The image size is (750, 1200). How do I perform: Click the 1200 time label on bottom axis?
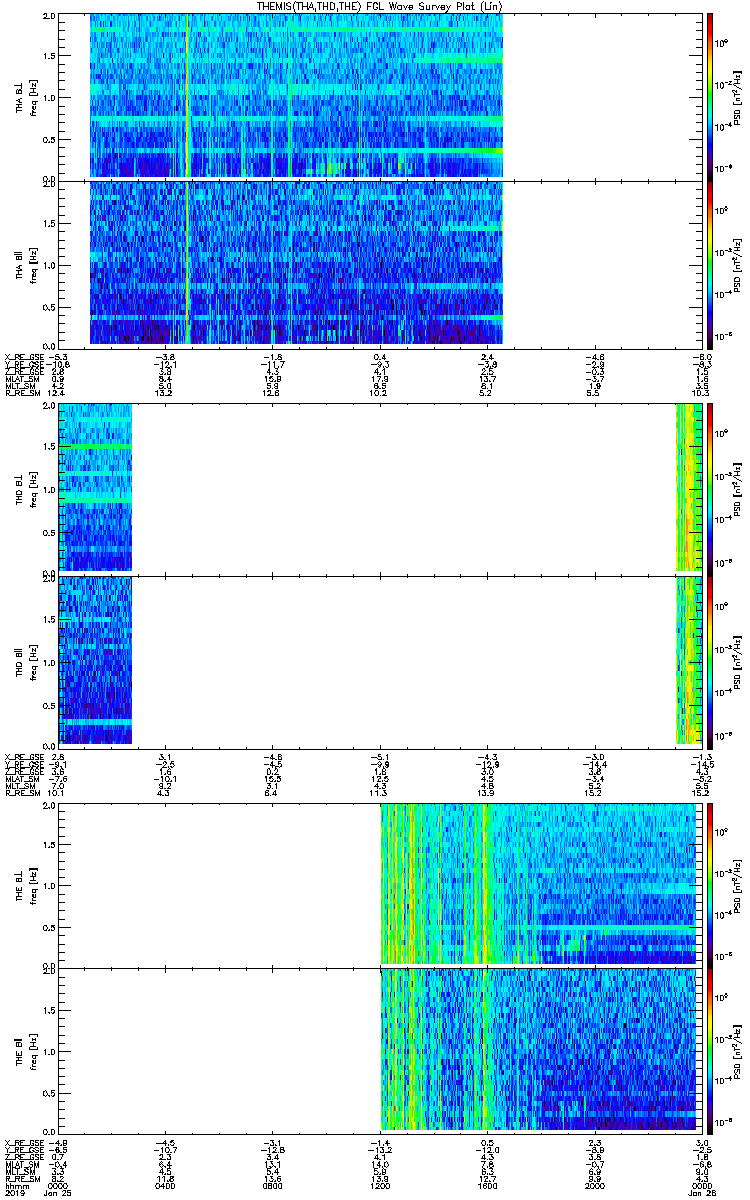(x=380, y=1185)
